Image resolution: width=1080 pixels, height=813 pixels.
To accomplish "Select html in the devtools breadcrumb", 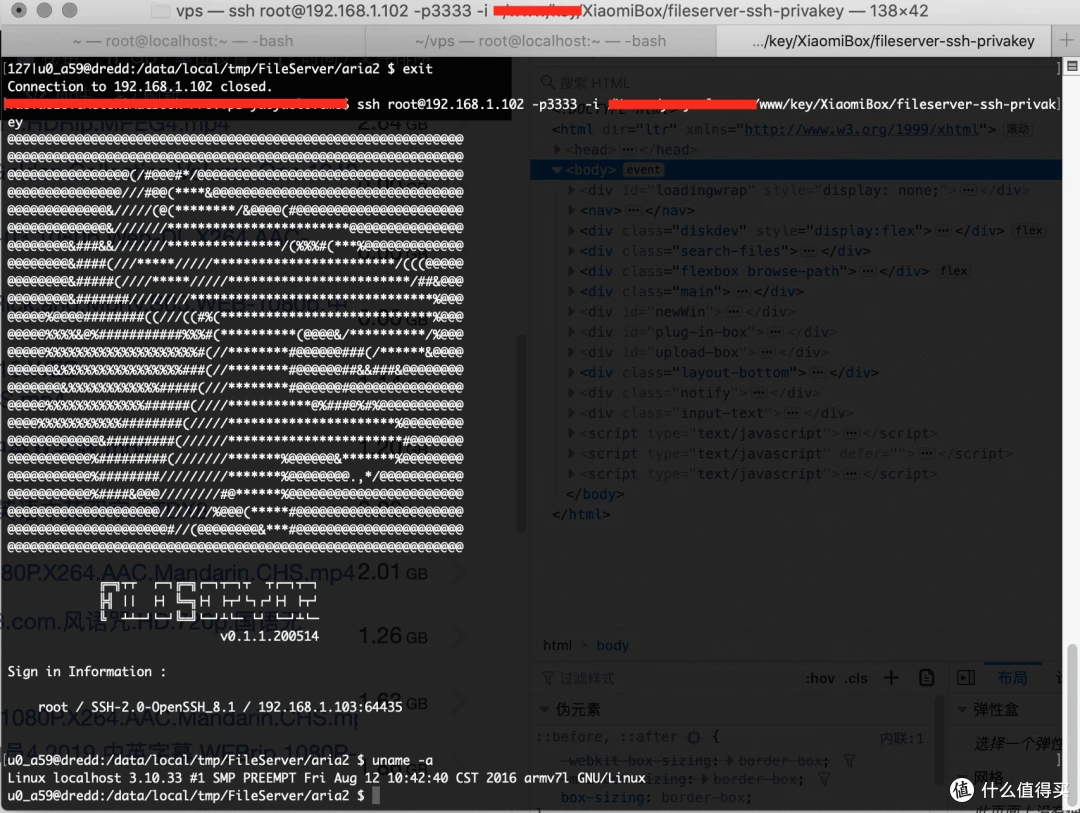I will pyautogui.click(x=557, y=646).
